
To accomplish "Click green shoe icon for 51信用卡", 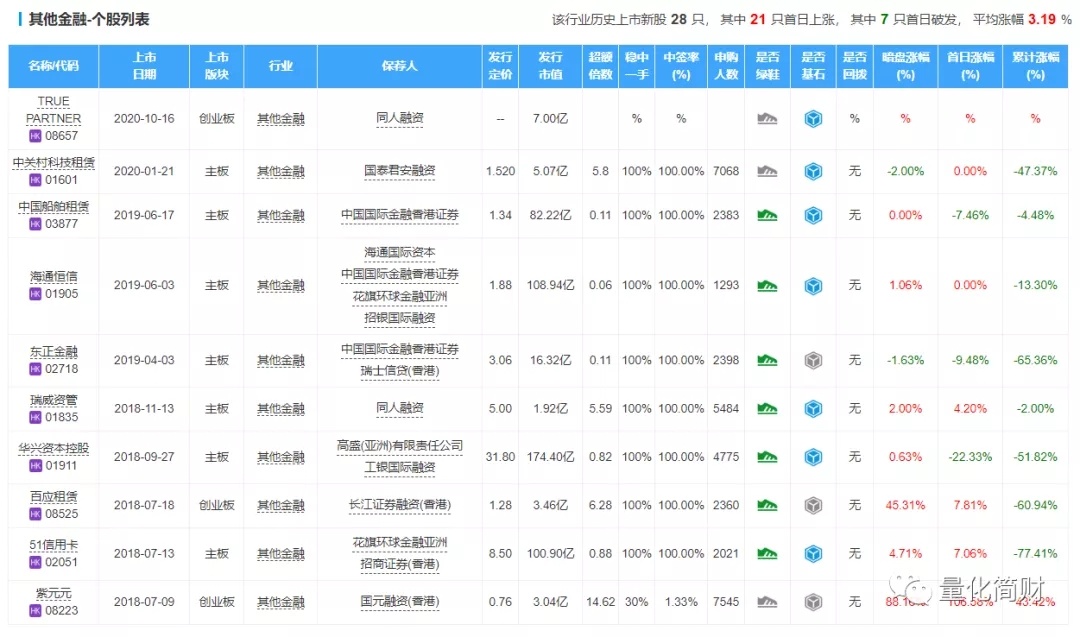I will point(767,554).
